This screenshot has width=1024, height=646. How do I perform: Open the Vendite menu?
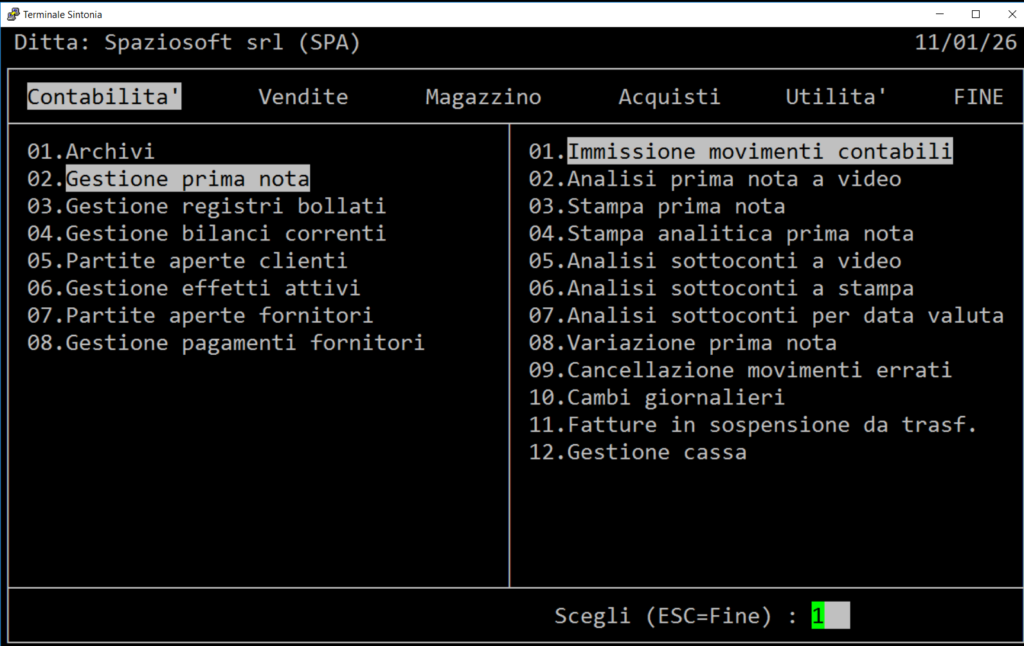[x=303, y=97]
